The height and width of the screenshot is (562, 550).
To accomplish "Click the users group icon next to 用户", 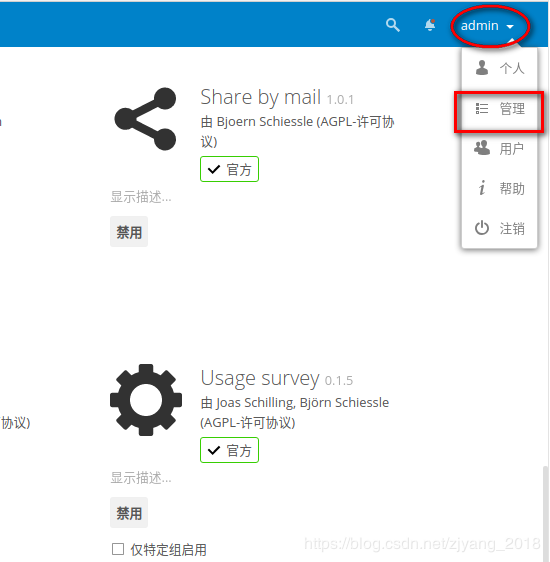I will click(482, 148).
